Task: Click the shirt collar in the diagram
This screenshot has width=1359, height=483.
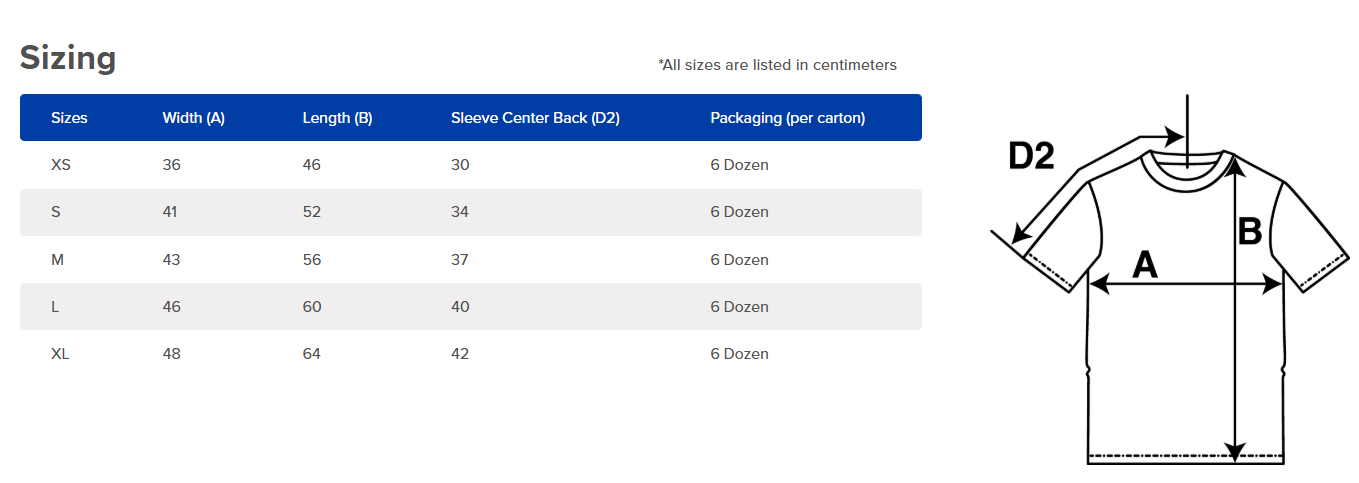Action: click(1186, 167)
